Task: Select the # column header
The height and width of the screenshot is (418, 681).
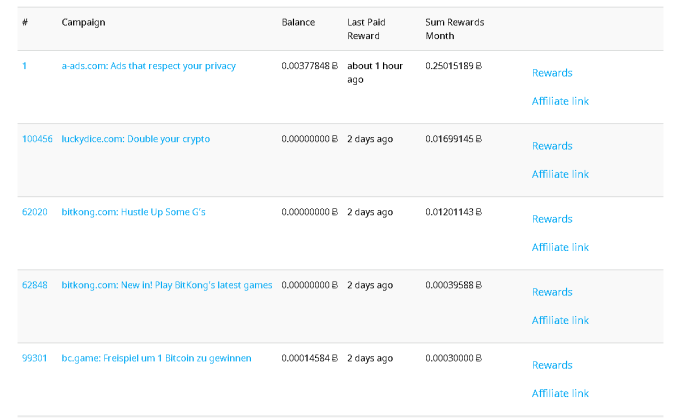Action: (25, 22)
